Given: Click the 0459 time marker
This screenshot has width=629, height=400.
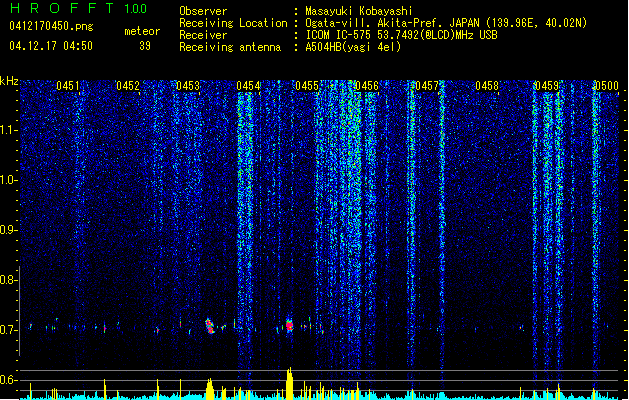Looking at the screenshot, I should click(x=547, y=86).
